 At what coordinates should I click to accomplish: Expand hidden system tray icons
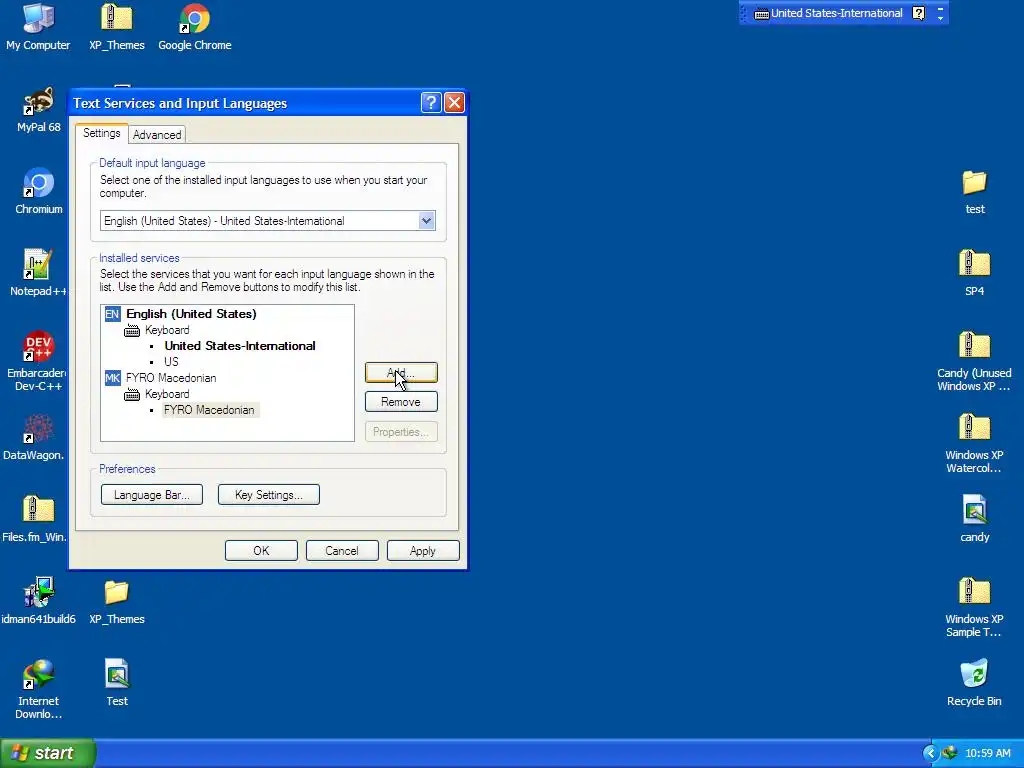point(930,753)
